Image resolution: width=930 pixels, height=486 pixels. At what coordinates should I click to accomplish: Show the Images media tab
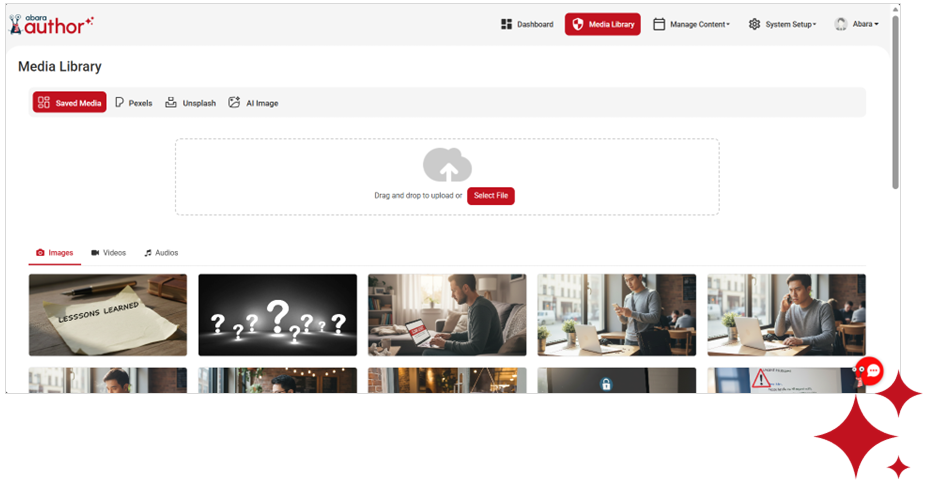pyautogui.click(x=55, y=253)
